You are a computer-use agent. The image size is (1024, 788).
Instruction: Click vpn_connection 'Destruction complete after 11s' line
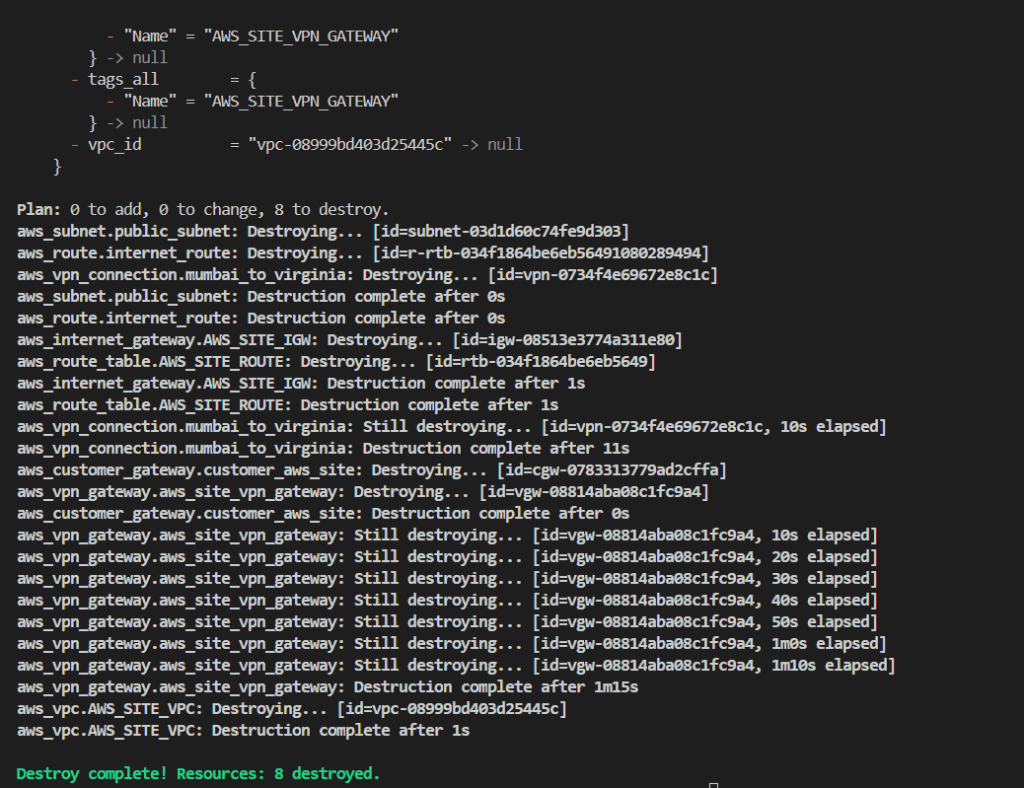pyautogui.click(x=323, y=449)
